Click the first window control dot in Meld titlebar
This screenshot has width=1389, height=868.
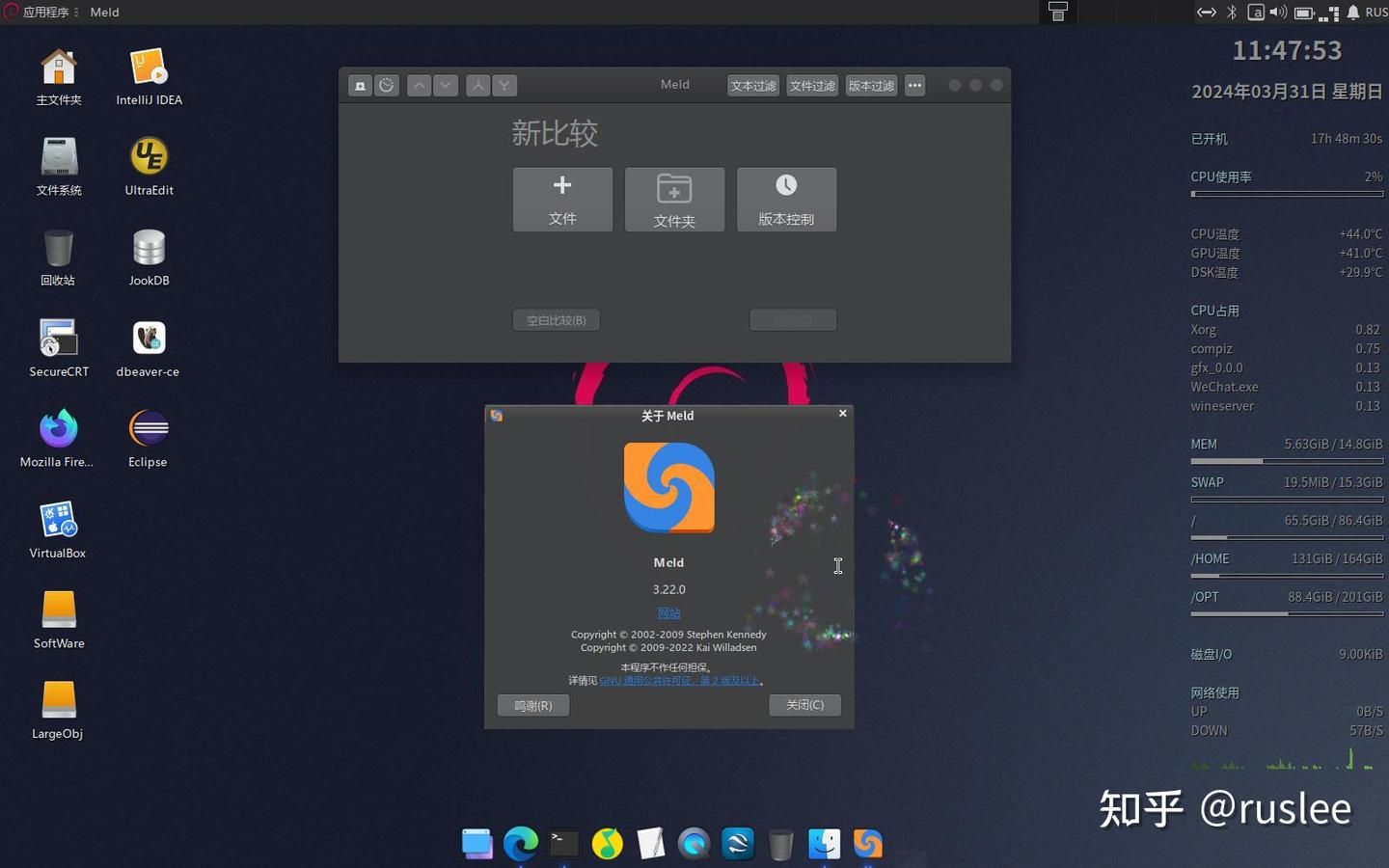click(x=954, y=85)
